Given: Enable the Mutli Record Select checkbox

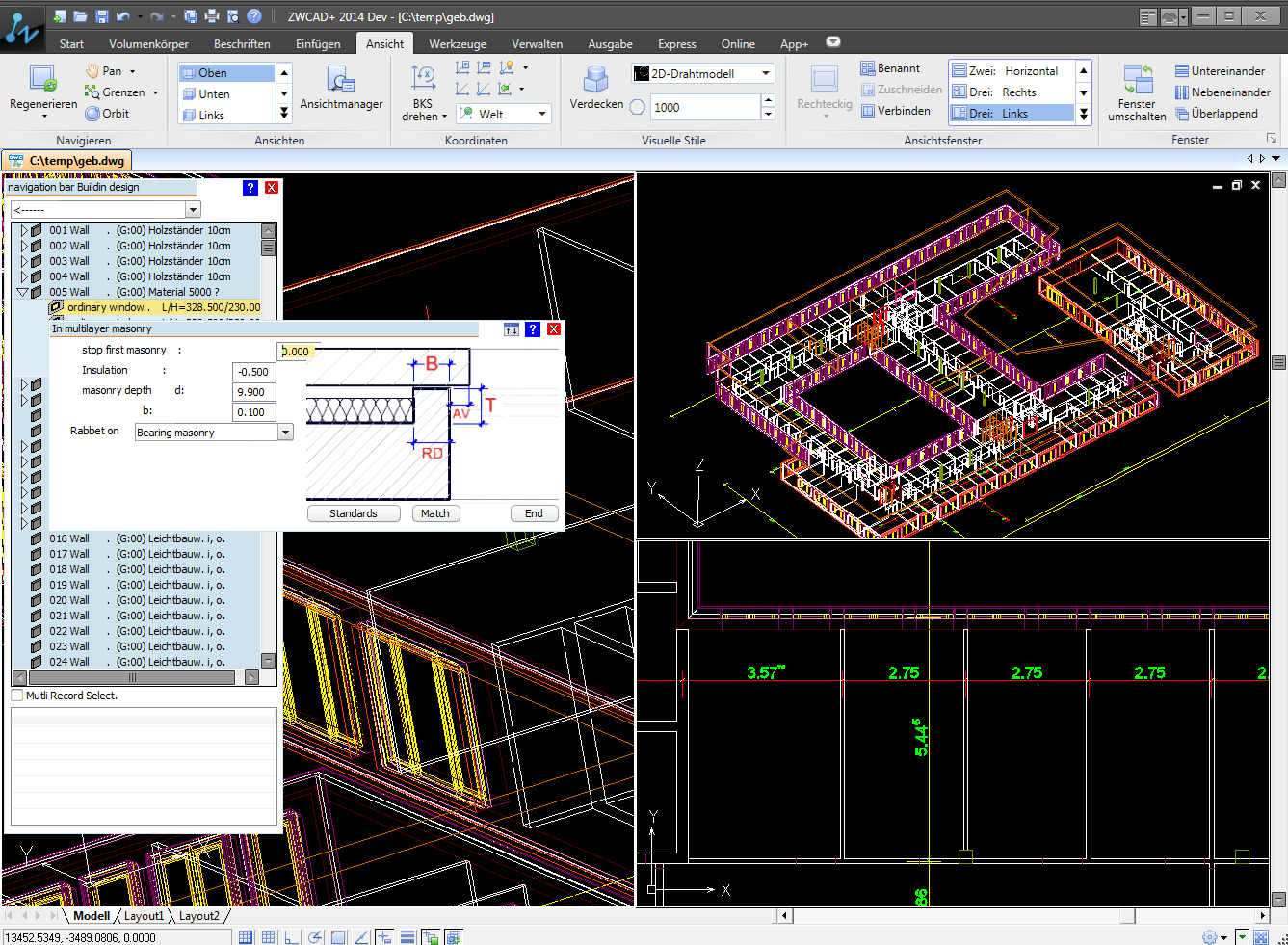Looking at the screenshot, I should coord(15,695).
